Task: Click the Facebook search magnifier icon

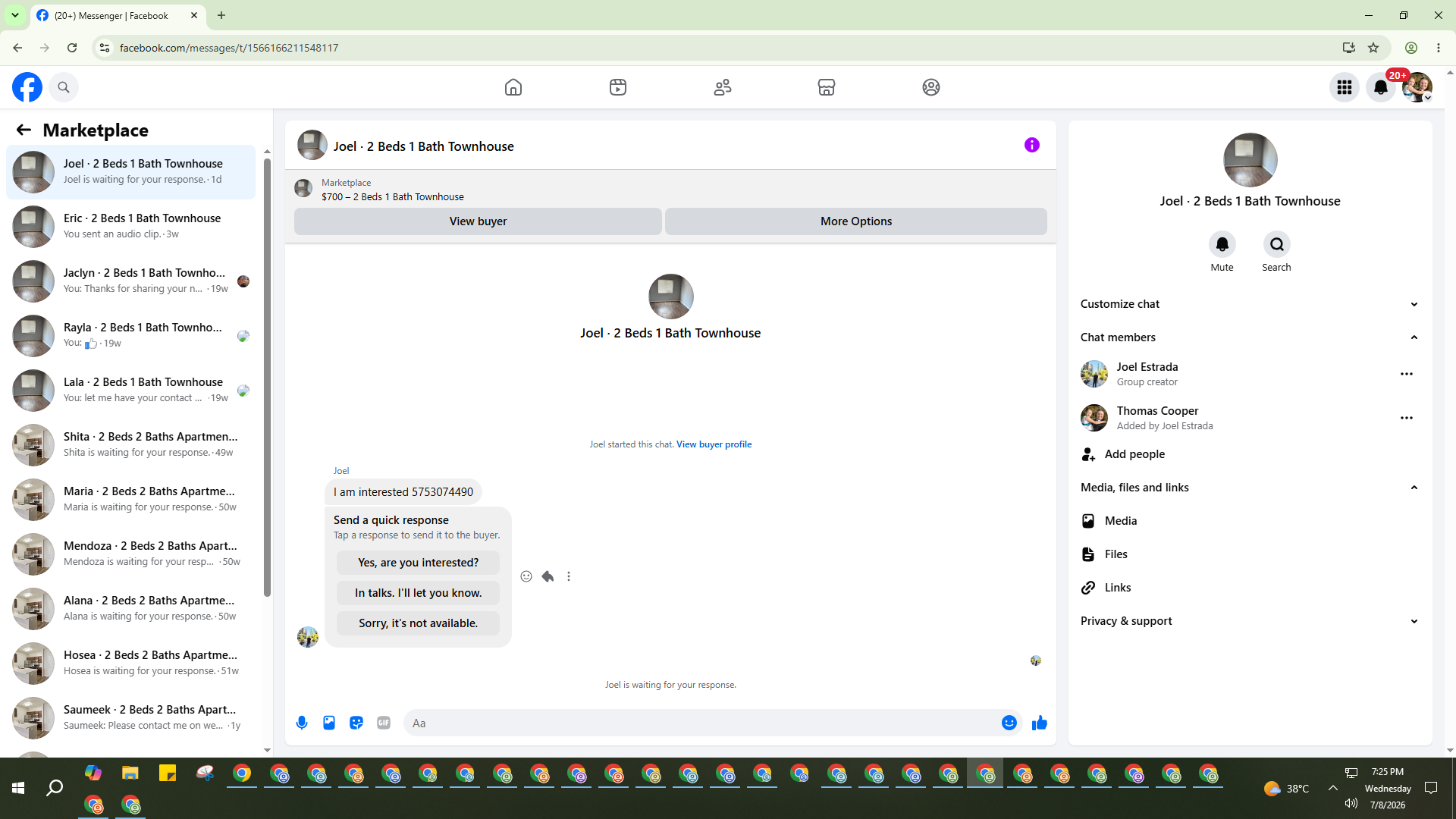Action: 64,87
